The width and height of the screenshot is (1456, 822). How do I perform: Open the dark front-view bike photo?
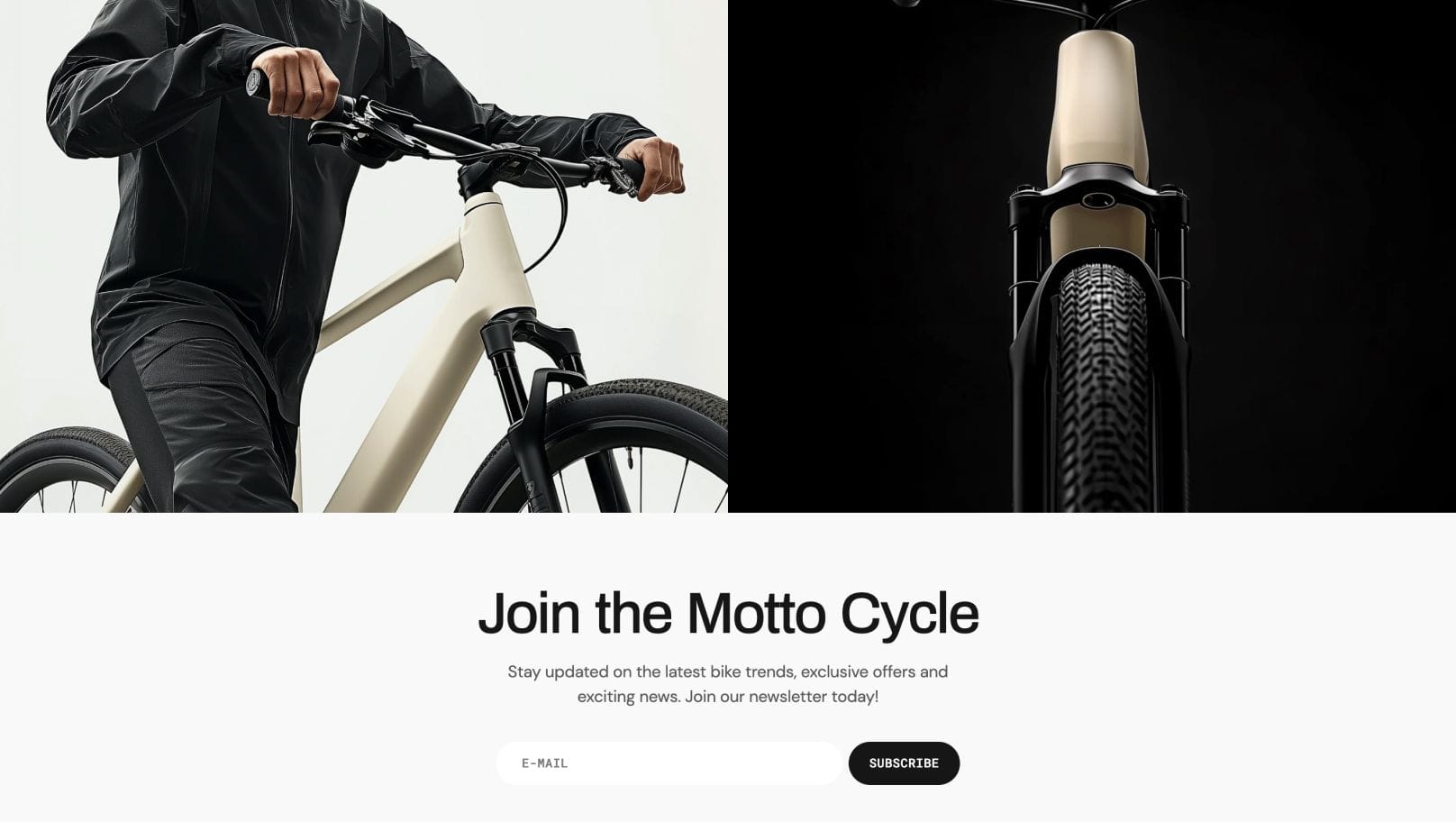[1092, 256]
